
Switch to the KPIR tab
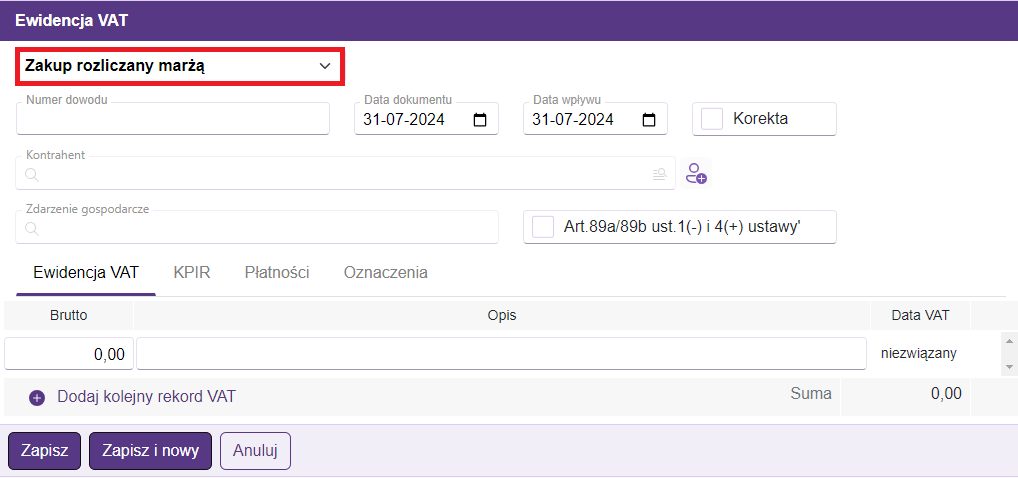coord(192,272)
